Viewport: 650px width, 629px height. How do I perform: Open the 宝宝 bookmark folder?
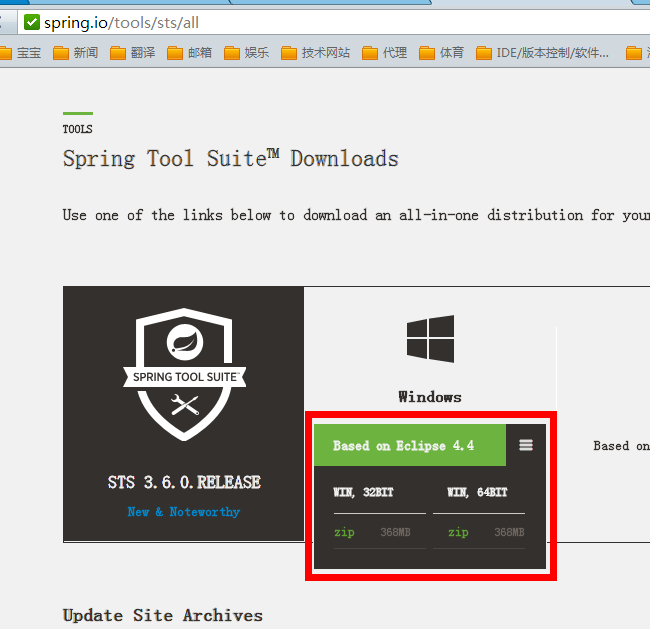[21, 53]
